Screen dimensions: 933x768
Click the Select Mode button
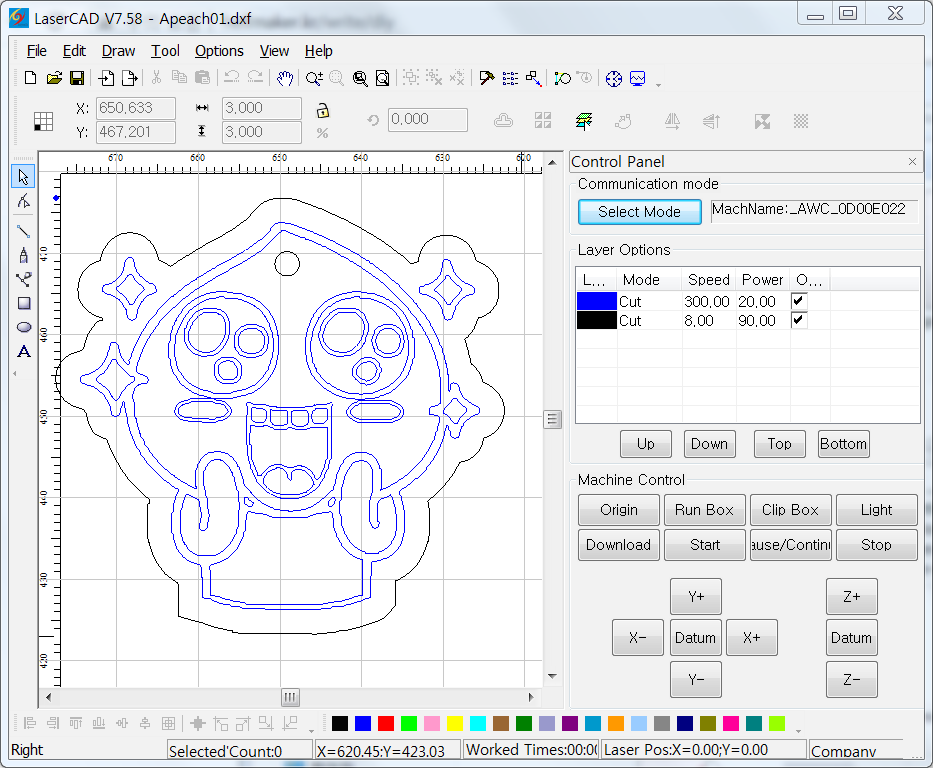[x=640, y=212]
